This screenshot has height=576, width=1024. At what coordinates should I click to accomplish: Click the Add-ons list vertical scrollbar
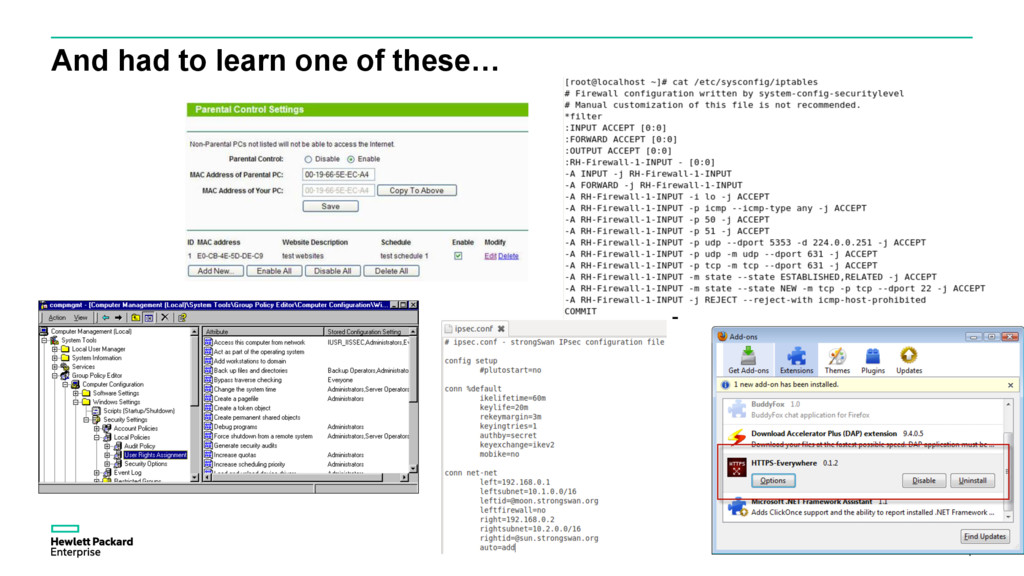tap(1008, 460)
